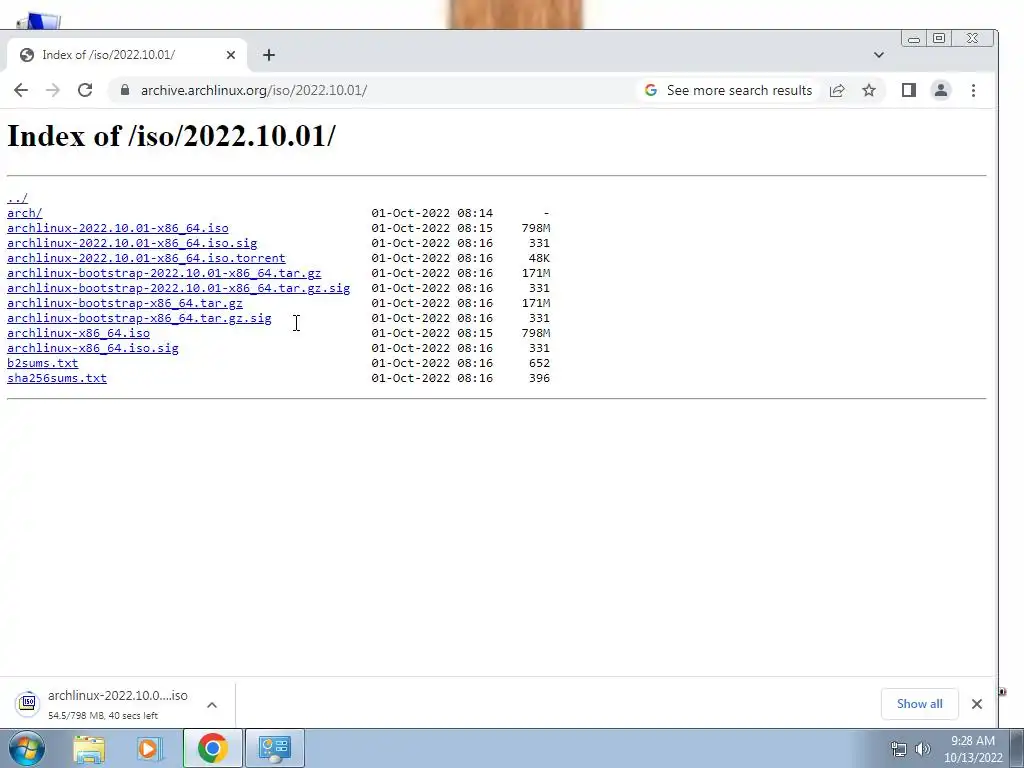The height and width of the screenshot is (768, 1024).
Task: Open Chrome's three-dot menu
Action: [973, 90]
